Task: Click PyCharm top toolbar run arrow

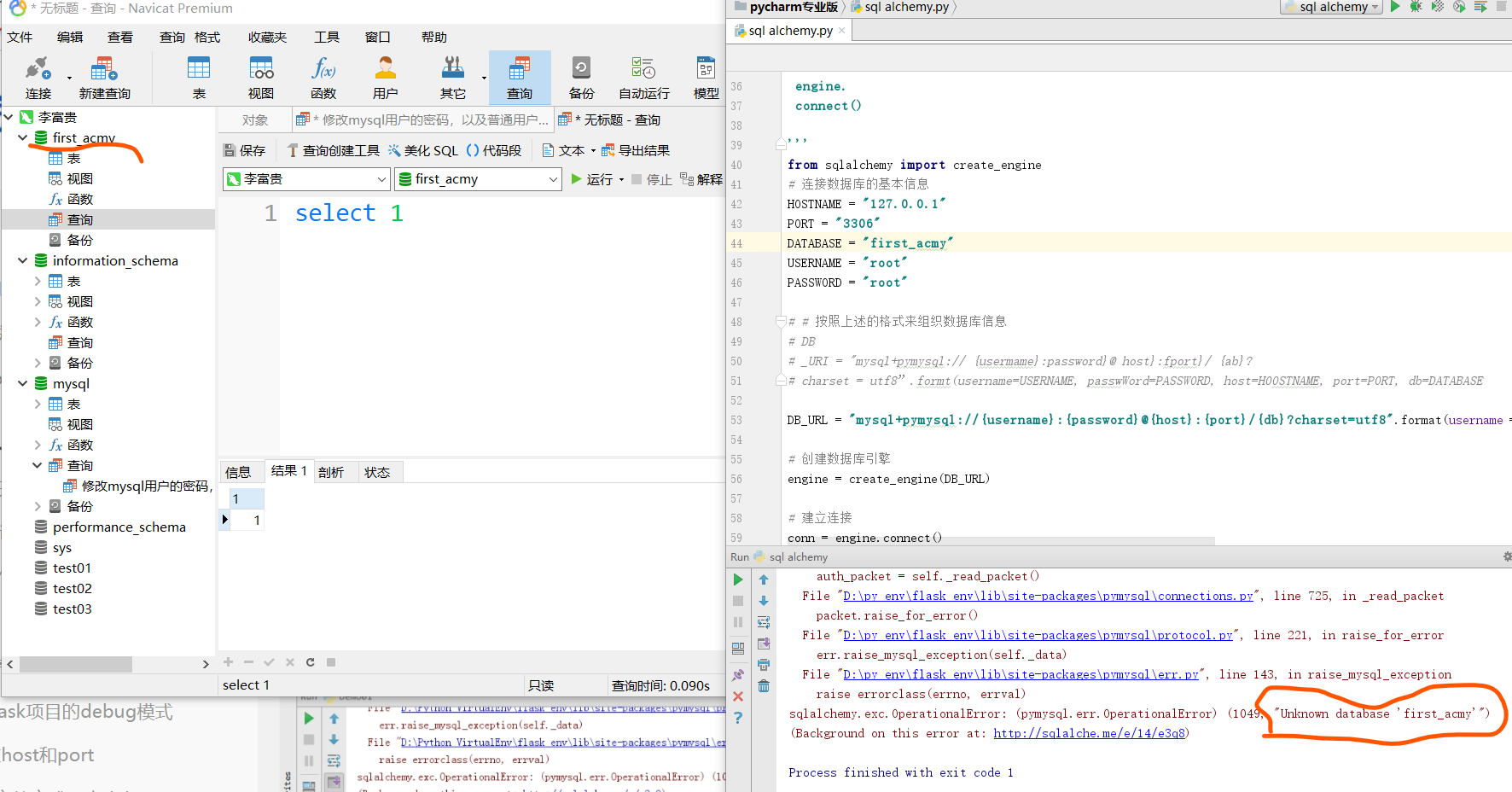Action: pos(1395,7)
